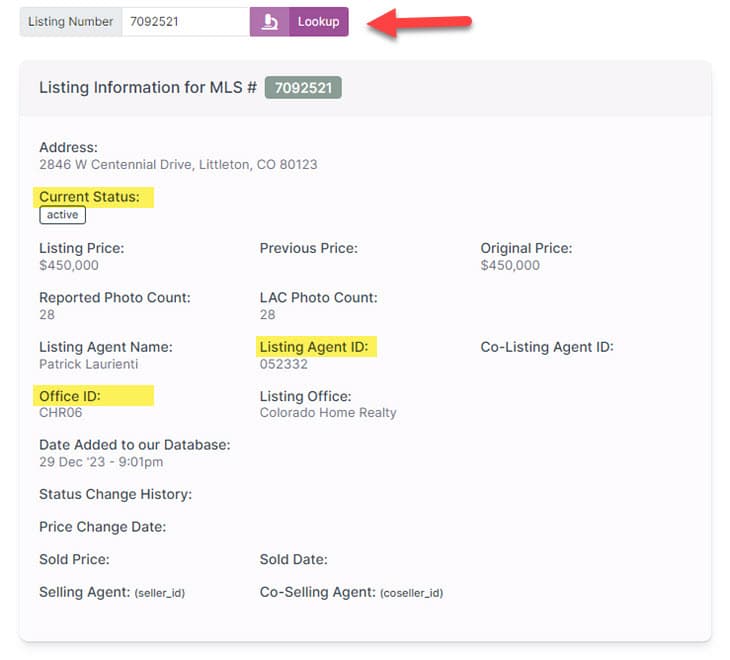
Task: Click Listing Office Colorado Home Realty
Action: [328, 413]
